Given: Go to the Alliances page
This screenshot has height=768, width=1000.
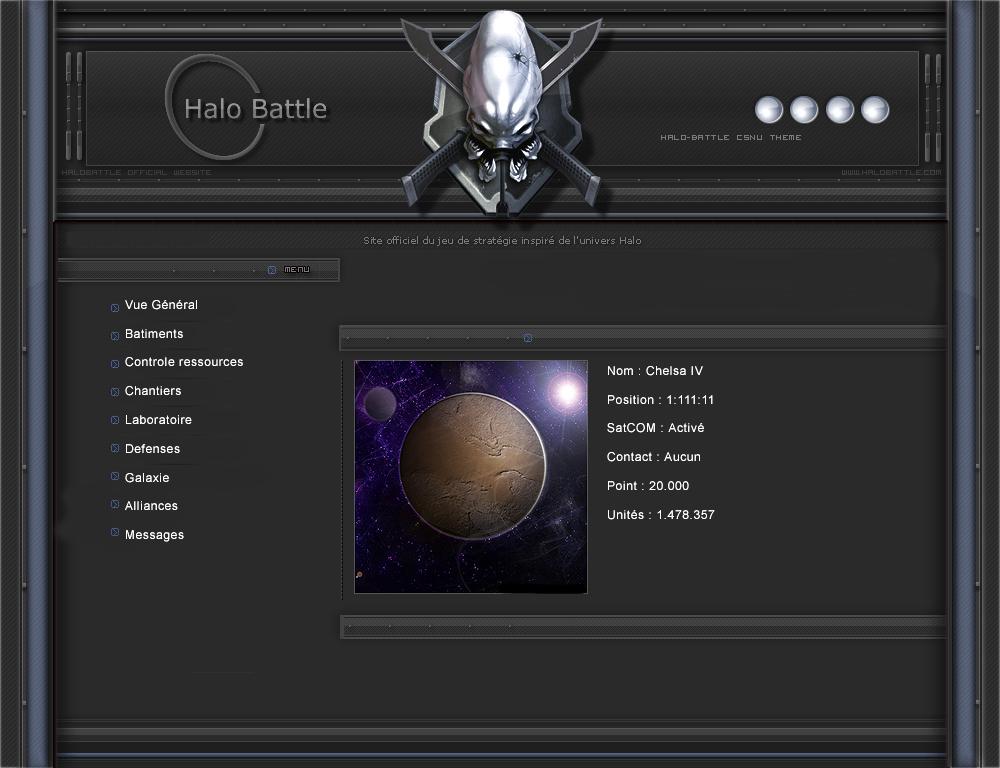Looking at the screenshot, I should tap(151, 506).
